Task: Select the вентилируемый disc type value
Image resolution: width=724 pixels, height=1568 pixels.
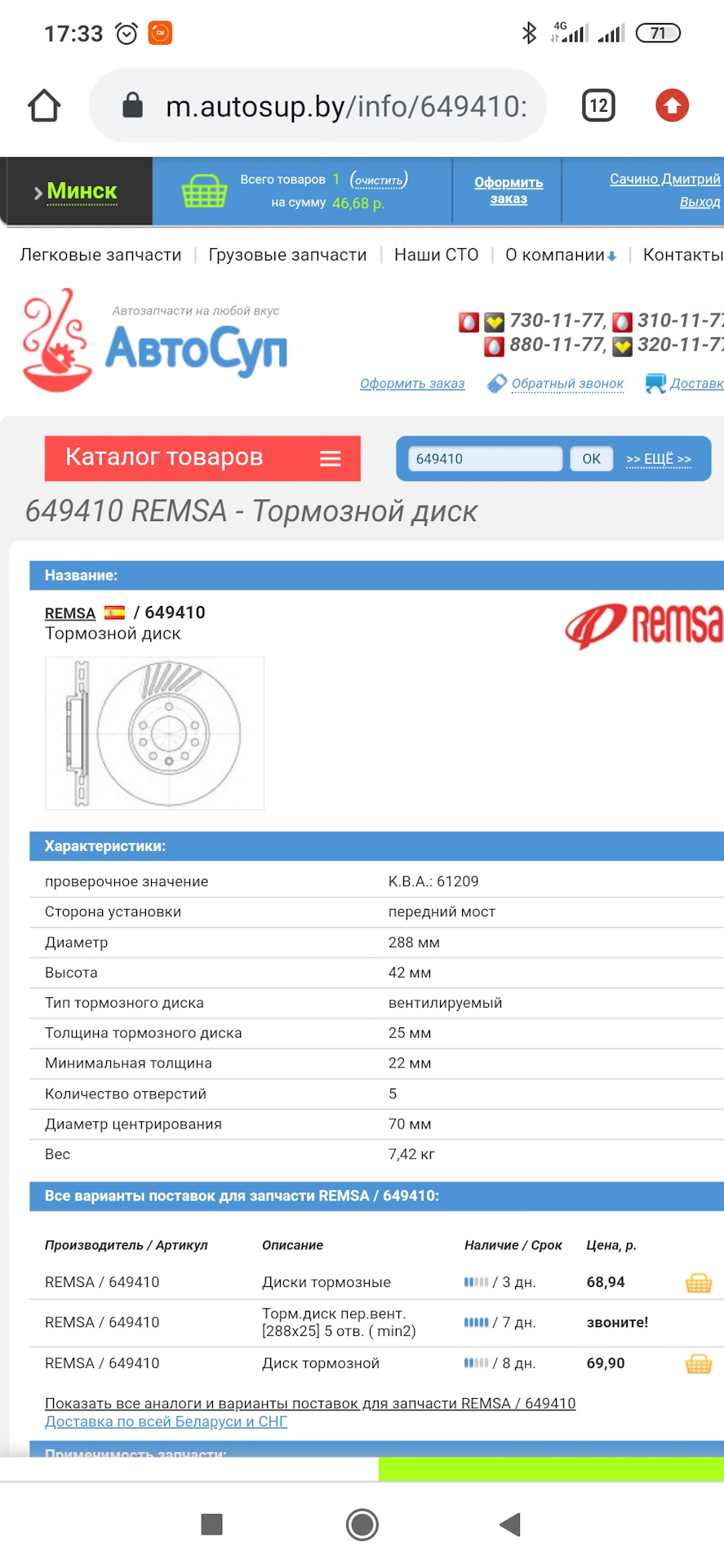Action: click(445, 1003)
